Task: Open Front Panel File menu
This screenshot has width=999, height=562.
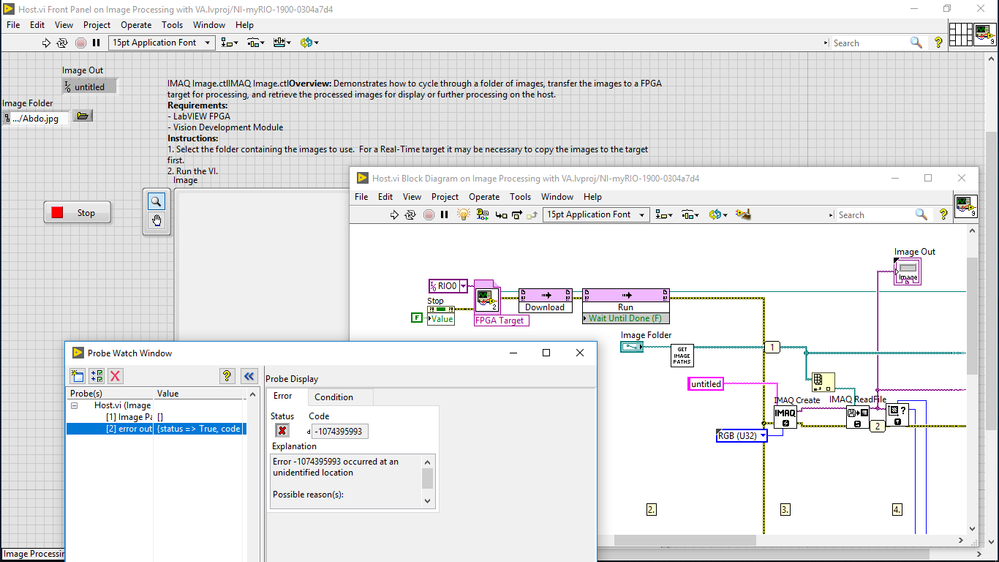Action: pos(13,25)
